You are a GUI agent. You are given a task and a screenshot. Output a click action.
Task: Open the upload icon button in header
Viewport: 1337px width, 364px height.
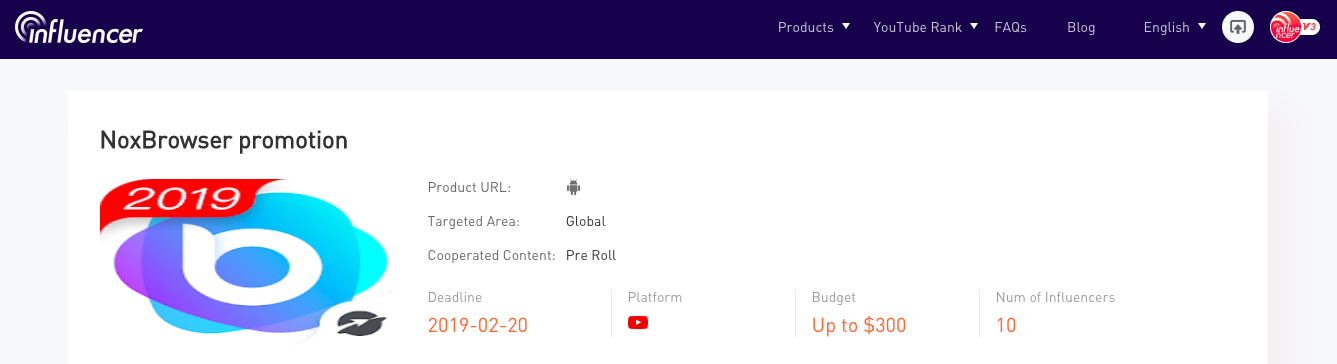pyautogui.click(x=1238, y=27)
